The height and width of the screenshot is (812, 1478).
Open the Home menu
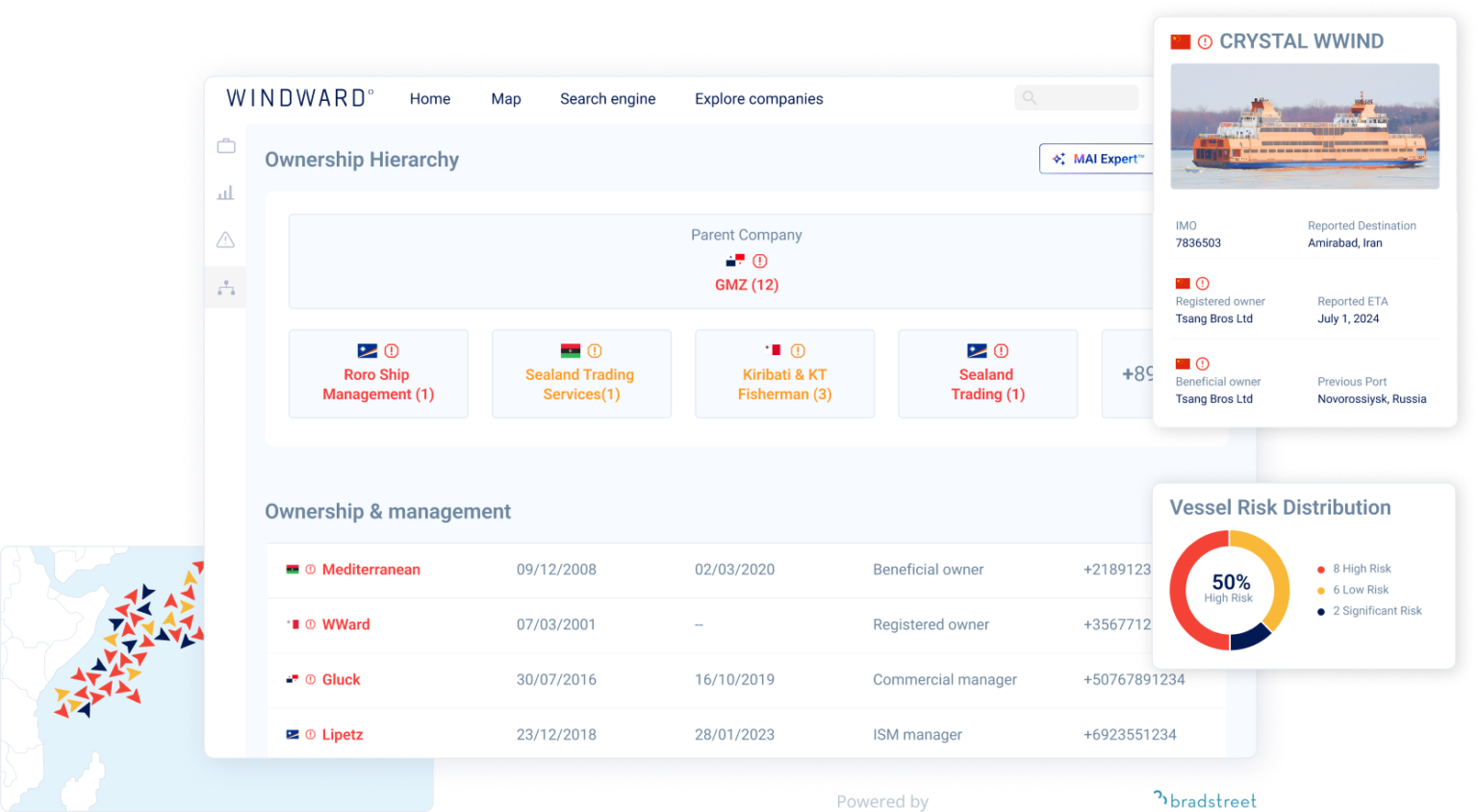tap(430, 98)
